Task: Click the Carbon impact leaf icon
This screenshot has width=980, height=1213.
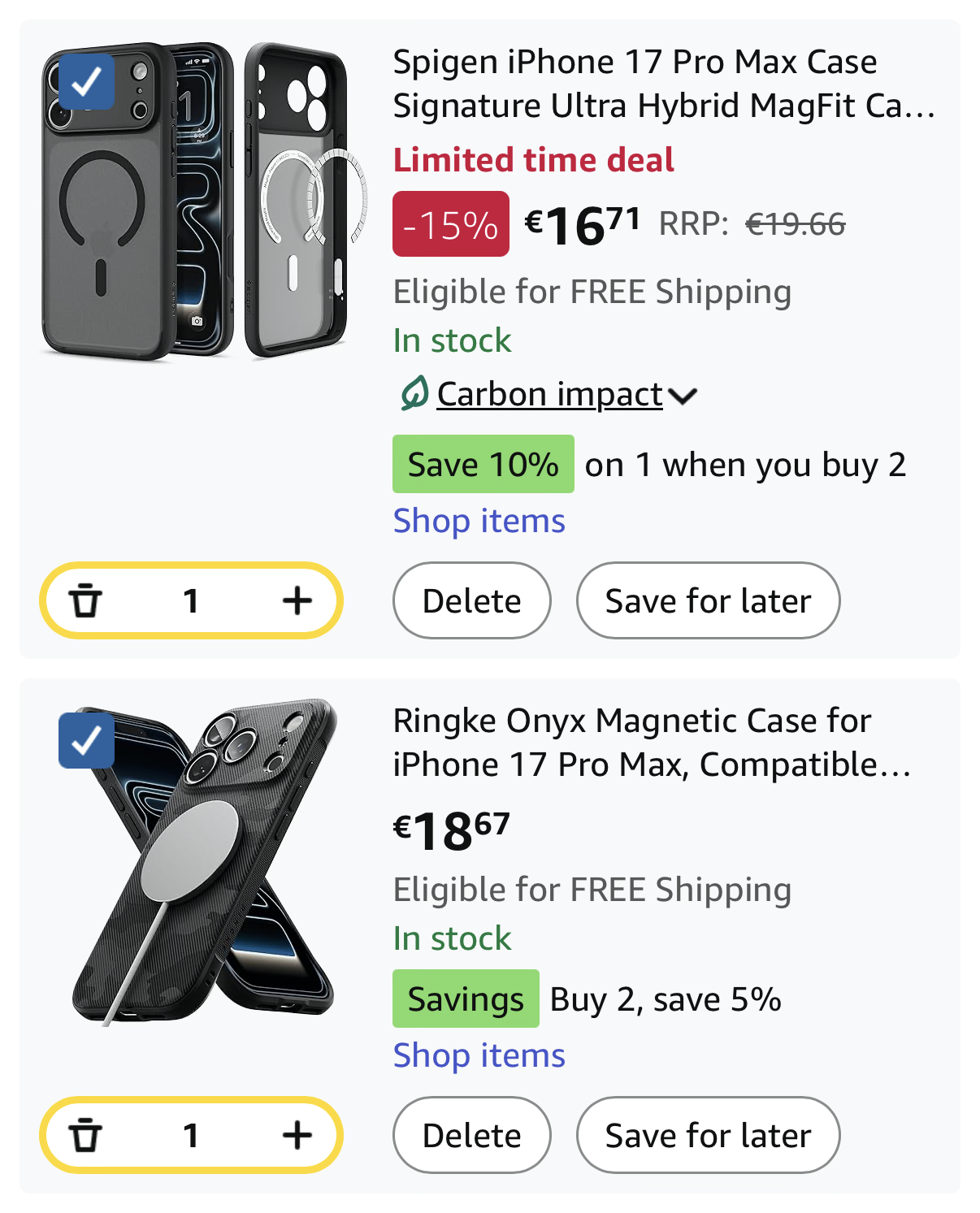Action: click(414, 394)
